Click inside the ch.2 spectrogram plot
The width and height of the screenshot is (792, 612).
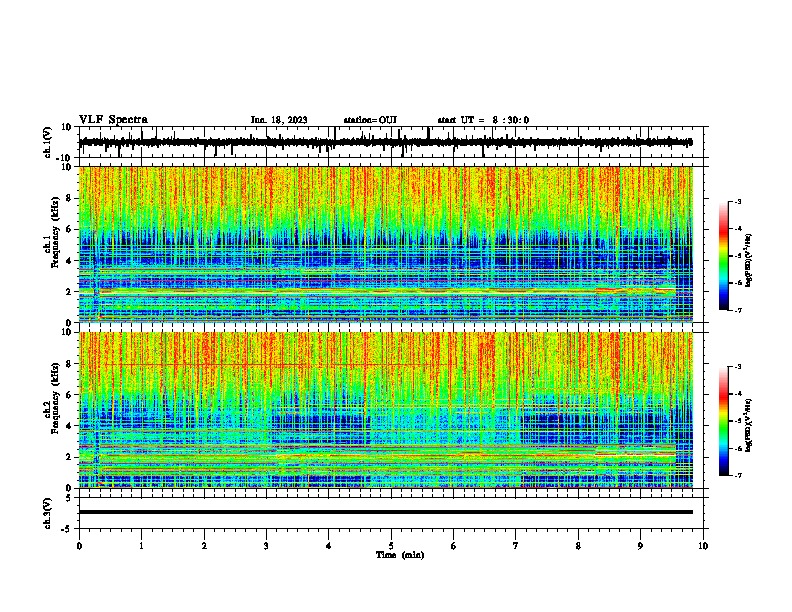click(x=386, y=410)
